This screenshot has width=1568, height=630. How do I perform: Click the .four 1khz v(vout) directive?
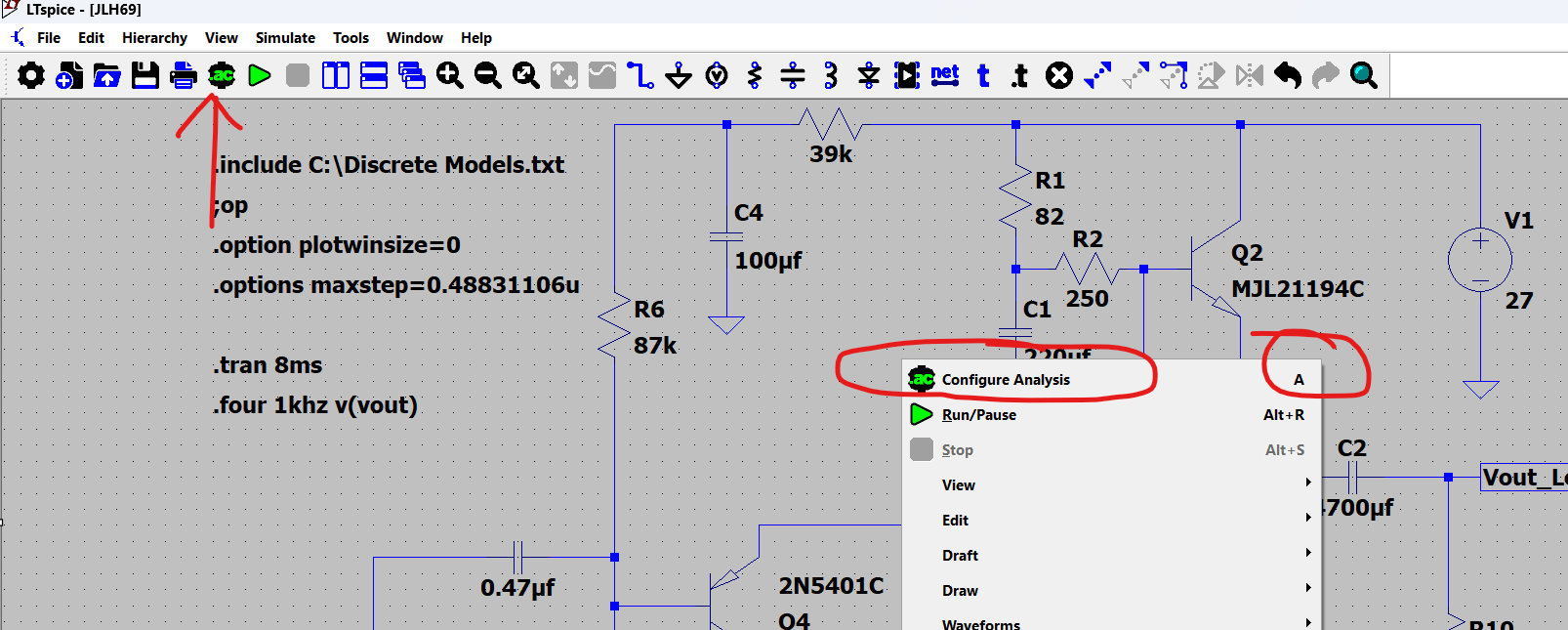click(x=315, y=405)
